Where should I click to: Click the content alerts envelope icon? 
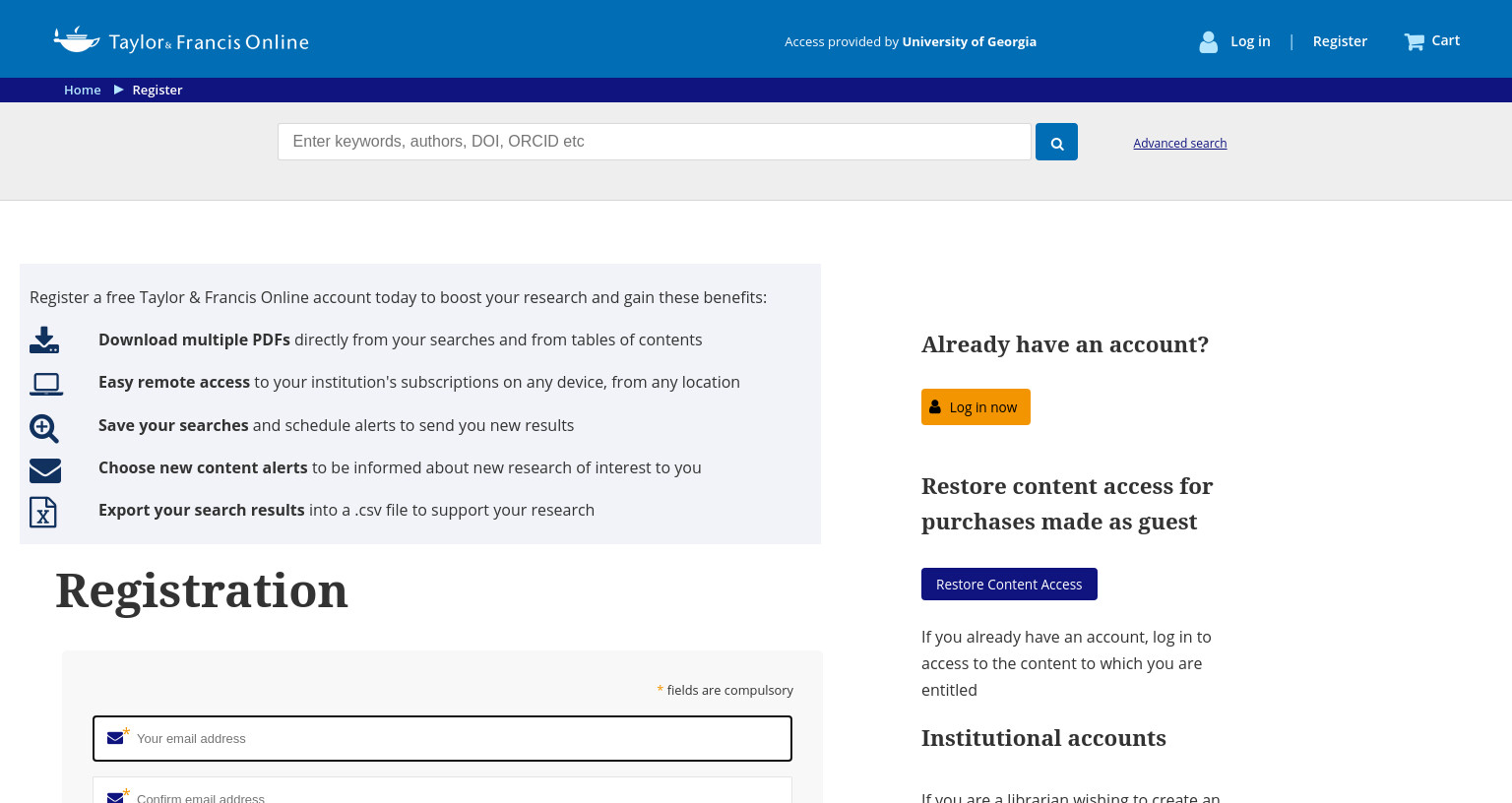[45, 470]
